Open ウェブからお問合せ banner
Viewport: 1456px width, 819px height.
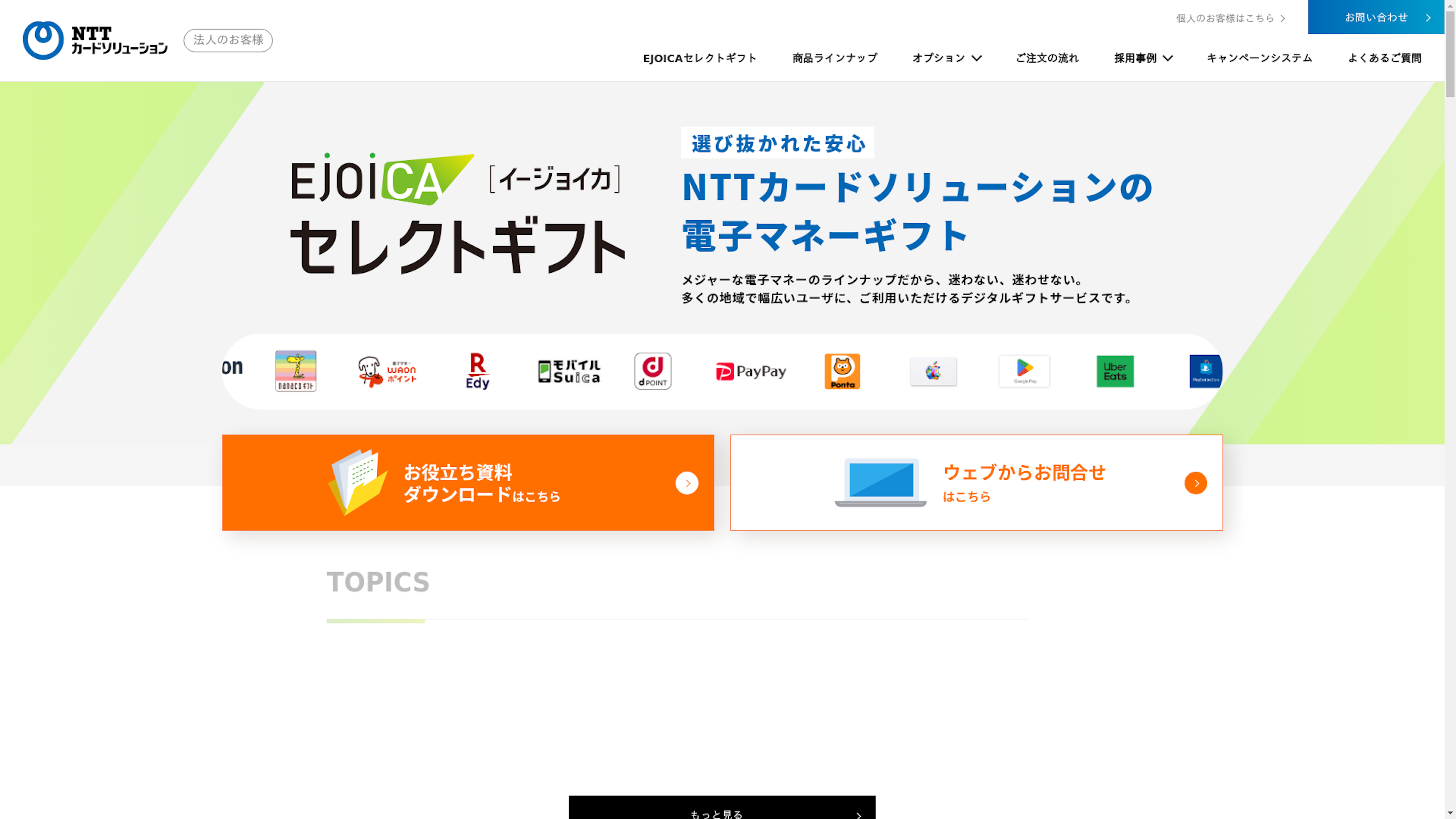[976, 482]
